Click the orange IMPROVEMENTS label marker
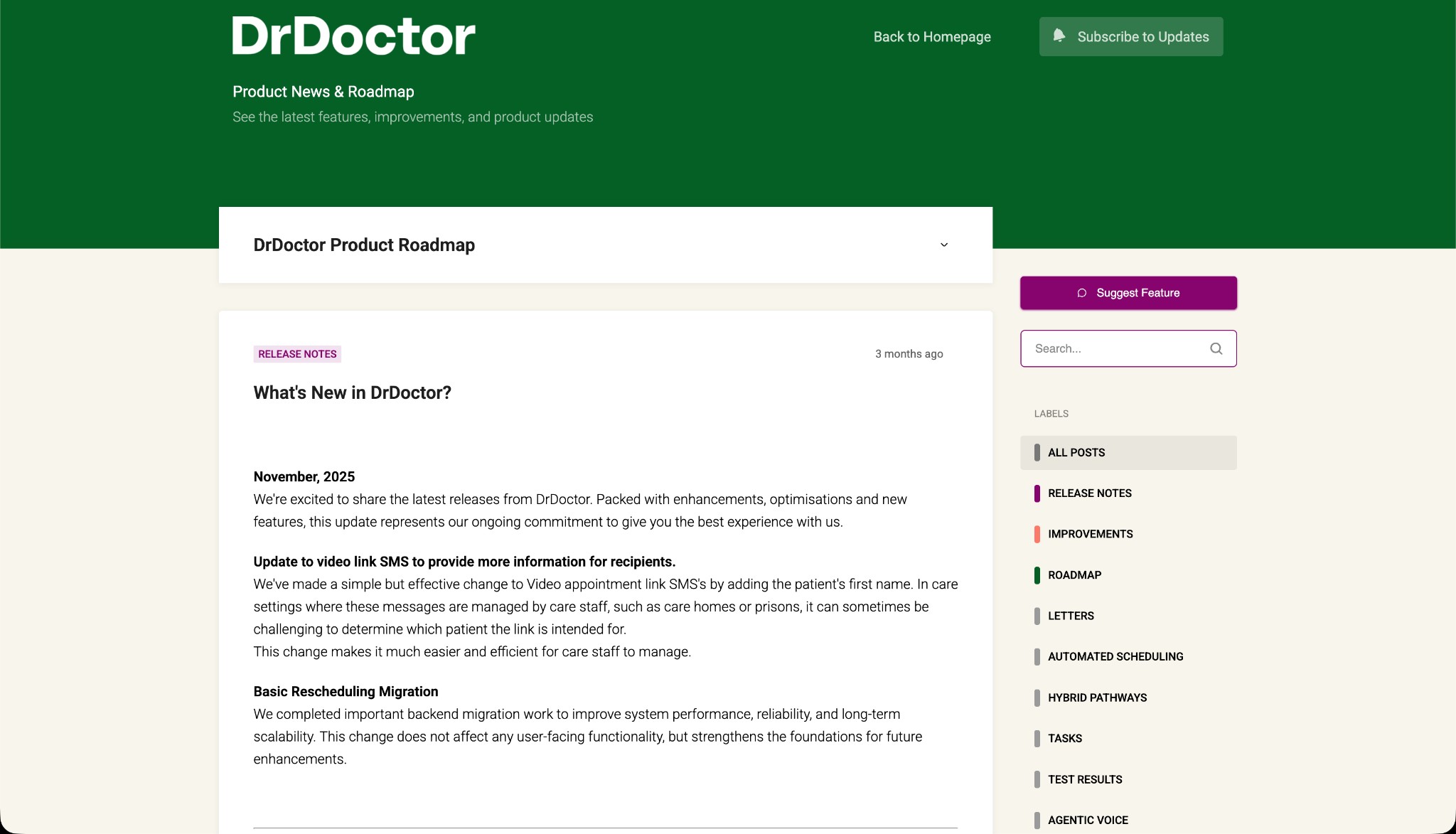The height and width of the screenshot is (834, 1456). coord(1037,534)
